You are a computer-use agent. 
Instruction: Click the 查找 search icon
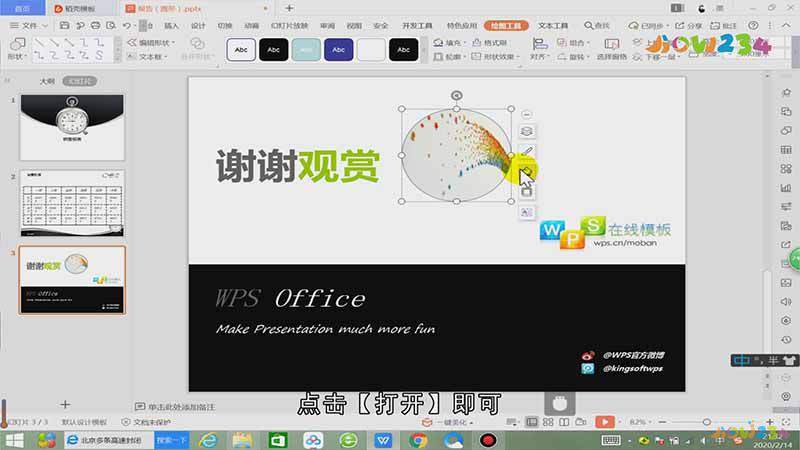click(x=596, y=25)
